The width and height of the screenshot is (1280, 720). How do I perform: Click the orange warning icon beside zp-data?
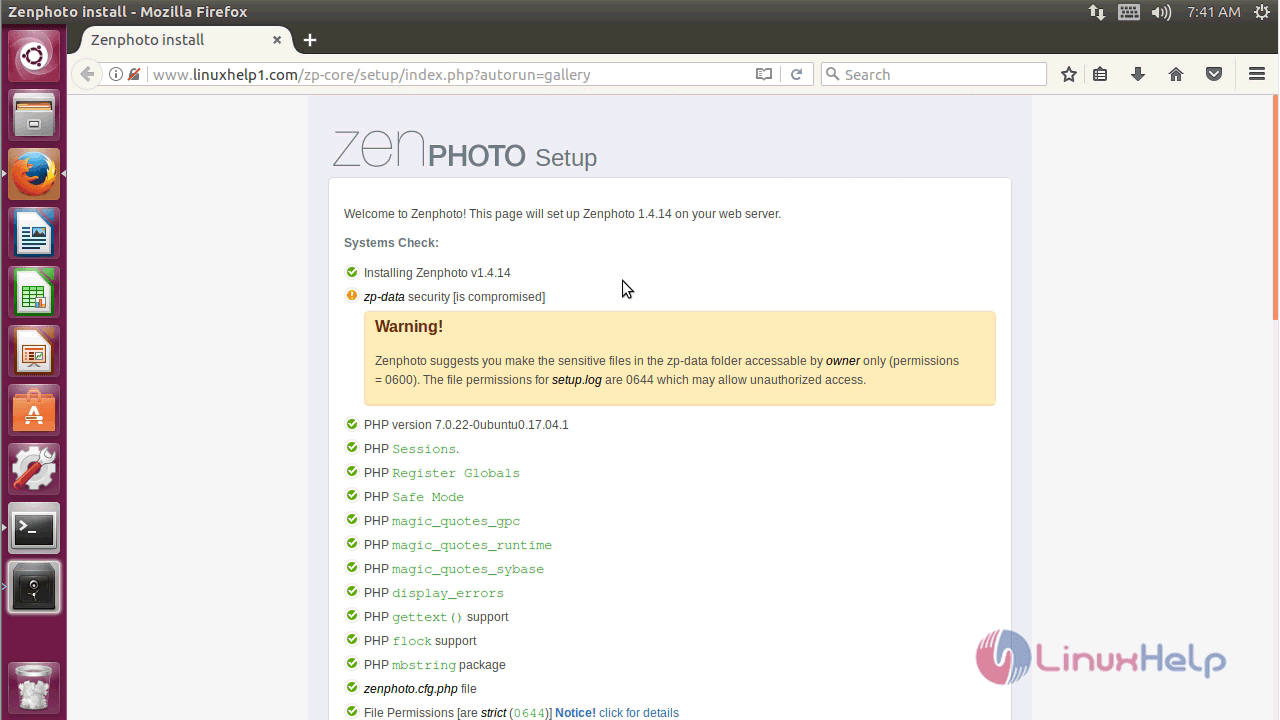352,296
